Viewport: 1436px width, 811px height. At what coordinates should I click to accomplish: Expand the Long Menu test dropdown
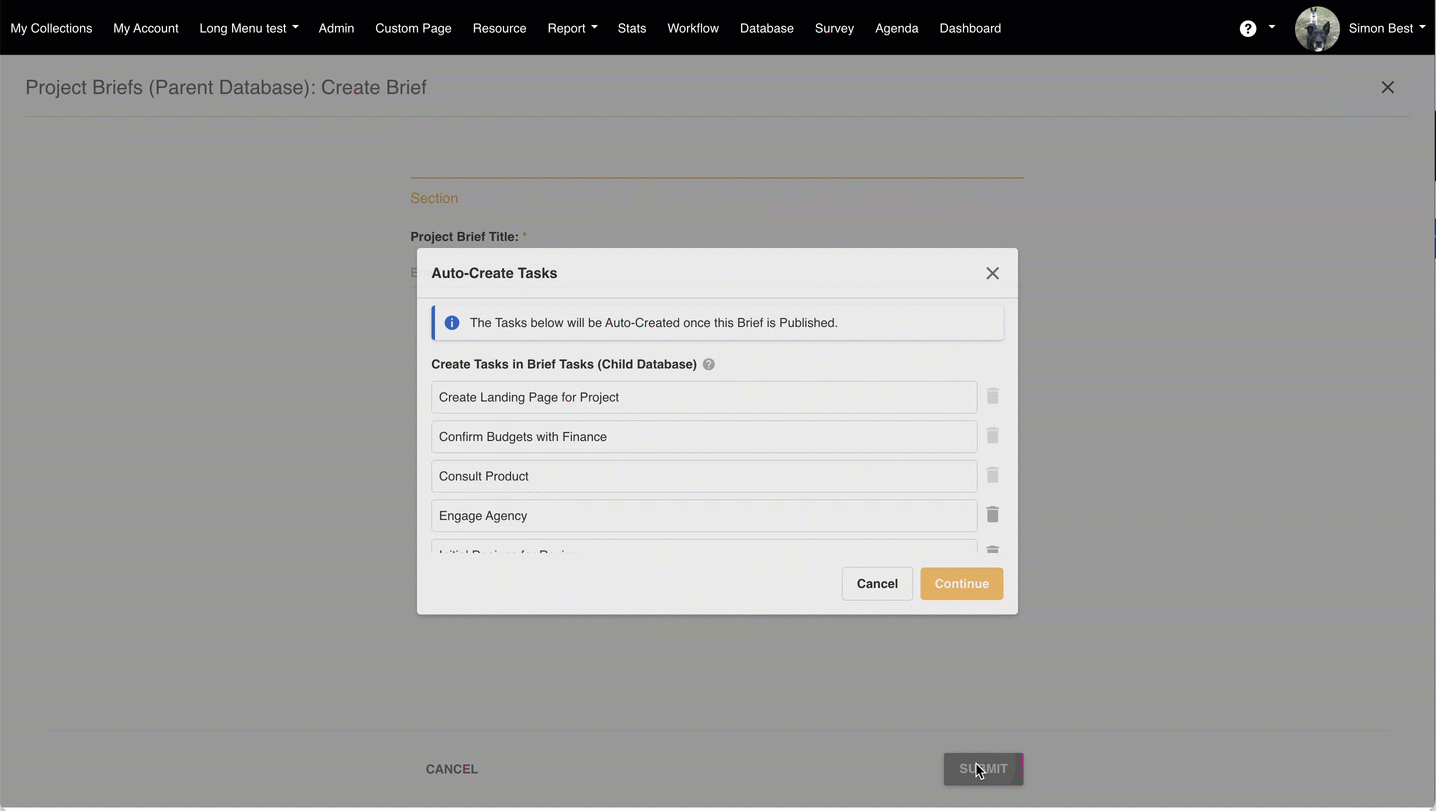tap(248, 28)
